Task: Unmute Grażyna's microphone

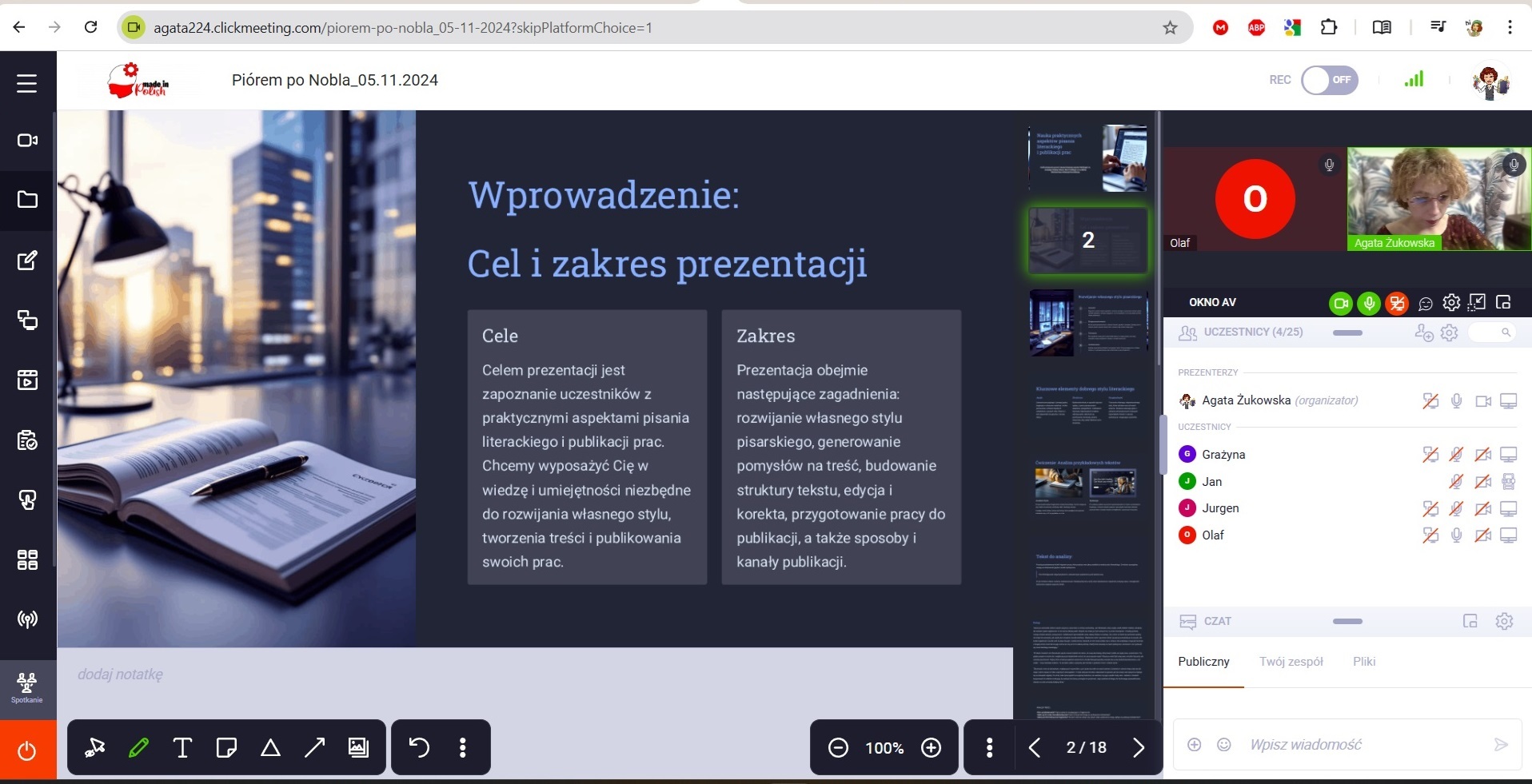Action: (x=1457, y=455)
